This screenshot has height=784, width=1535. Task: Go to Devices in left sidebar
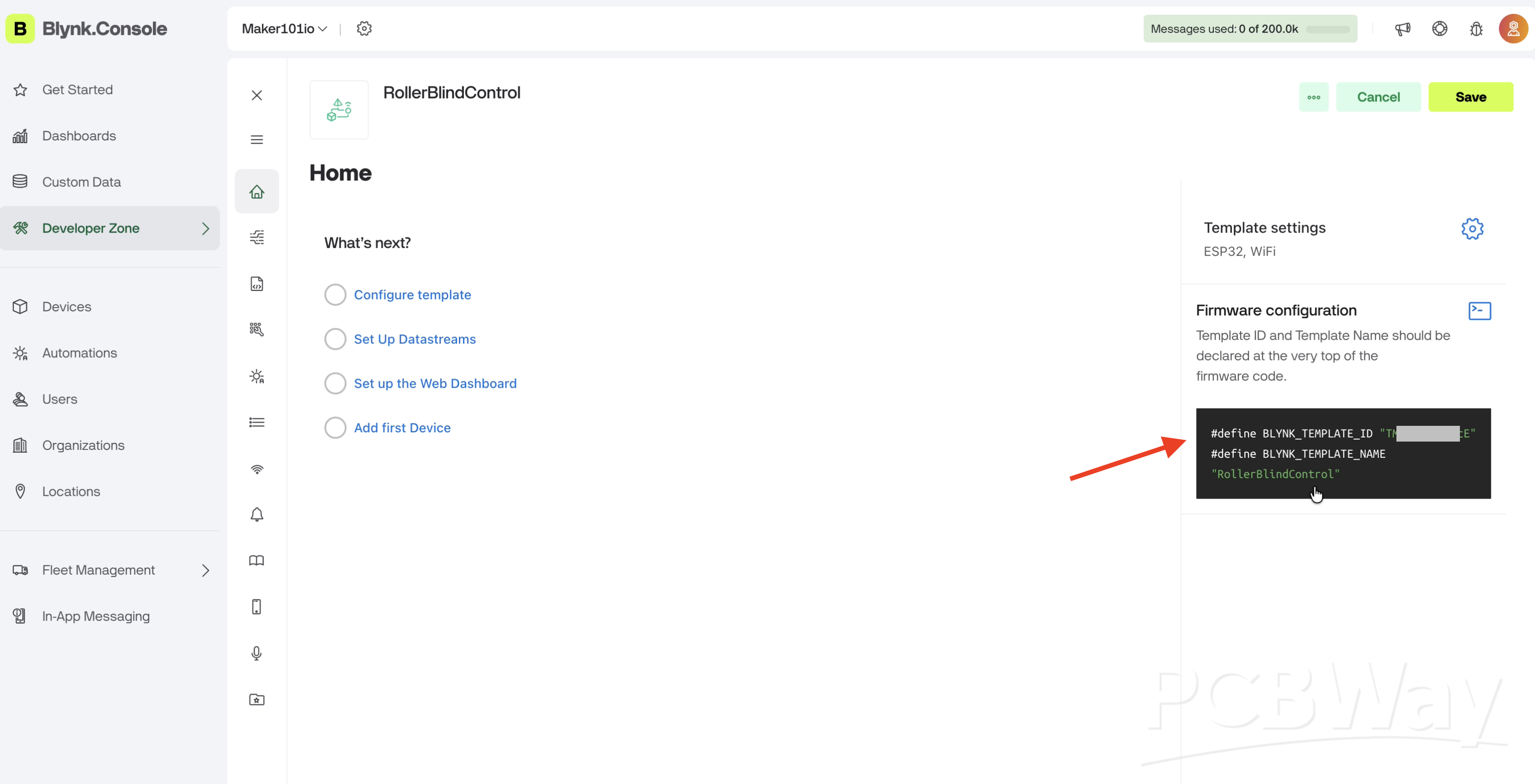click(67, 307)
